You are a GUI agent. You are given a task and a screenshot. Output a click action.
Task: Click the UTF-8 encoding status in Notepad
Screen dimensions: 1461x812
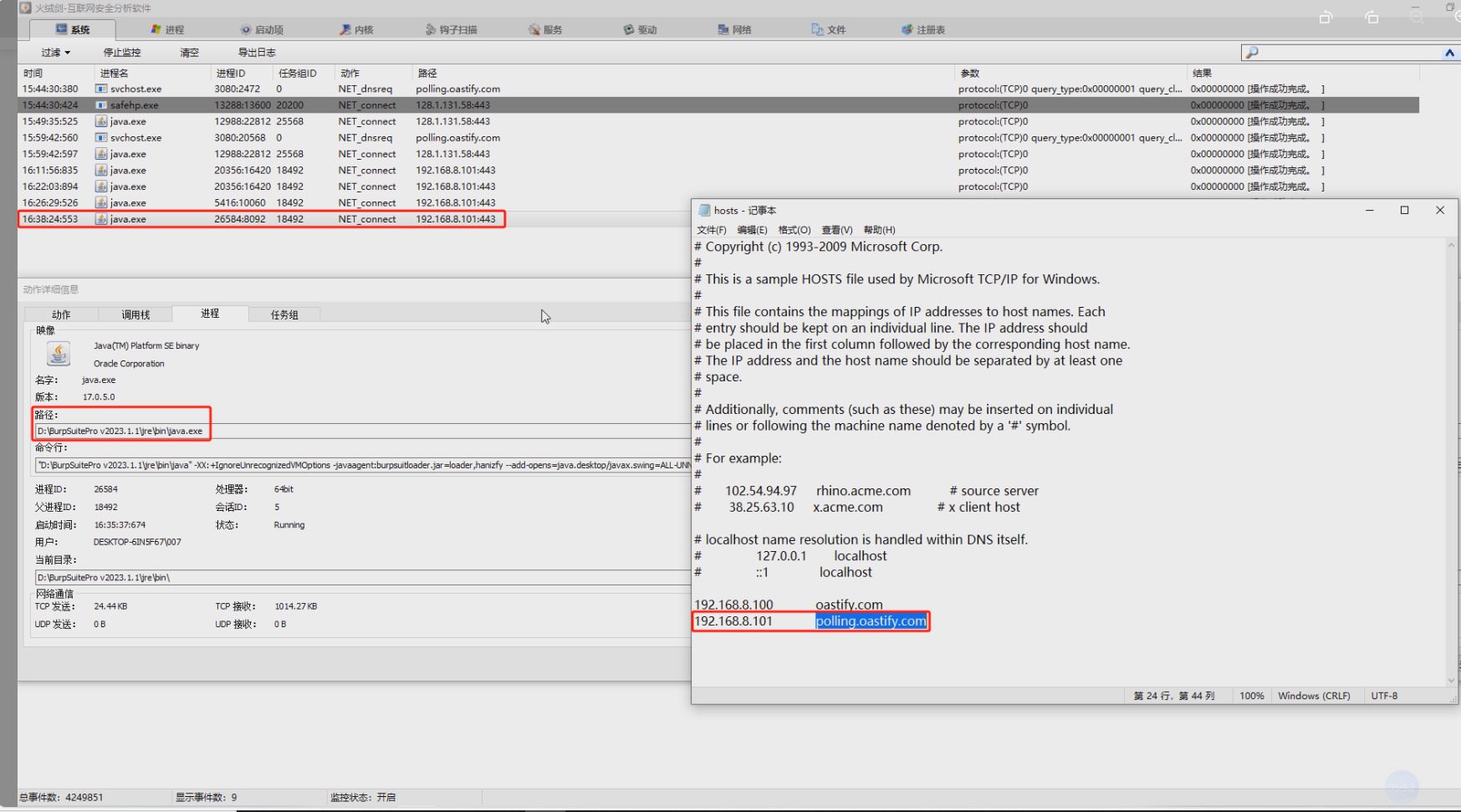point(1384,696)
